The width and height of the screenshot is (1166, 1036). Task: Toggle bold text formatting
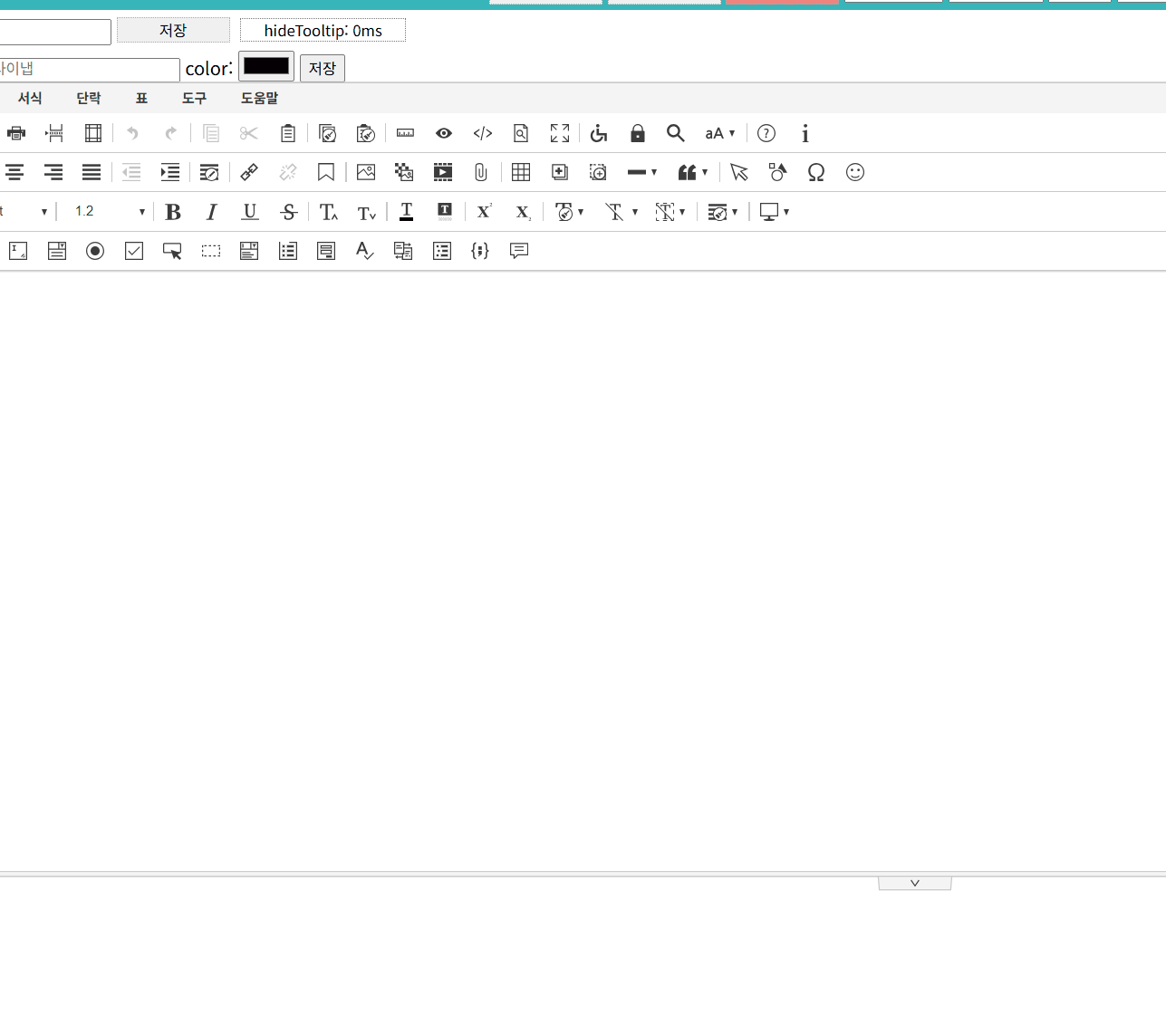[x=173, y=212]
